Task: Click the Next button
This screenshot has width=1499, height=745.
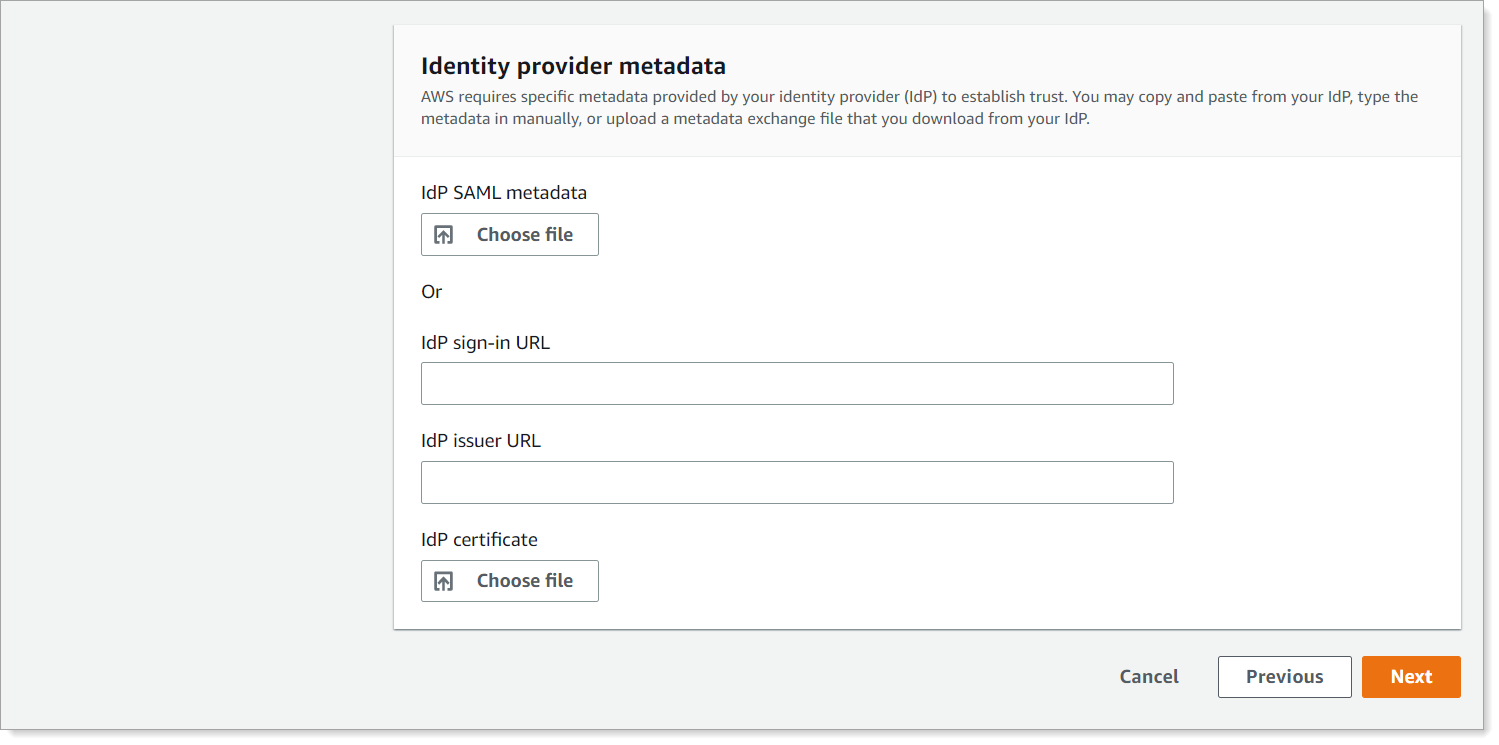Action: point(1411,677)
